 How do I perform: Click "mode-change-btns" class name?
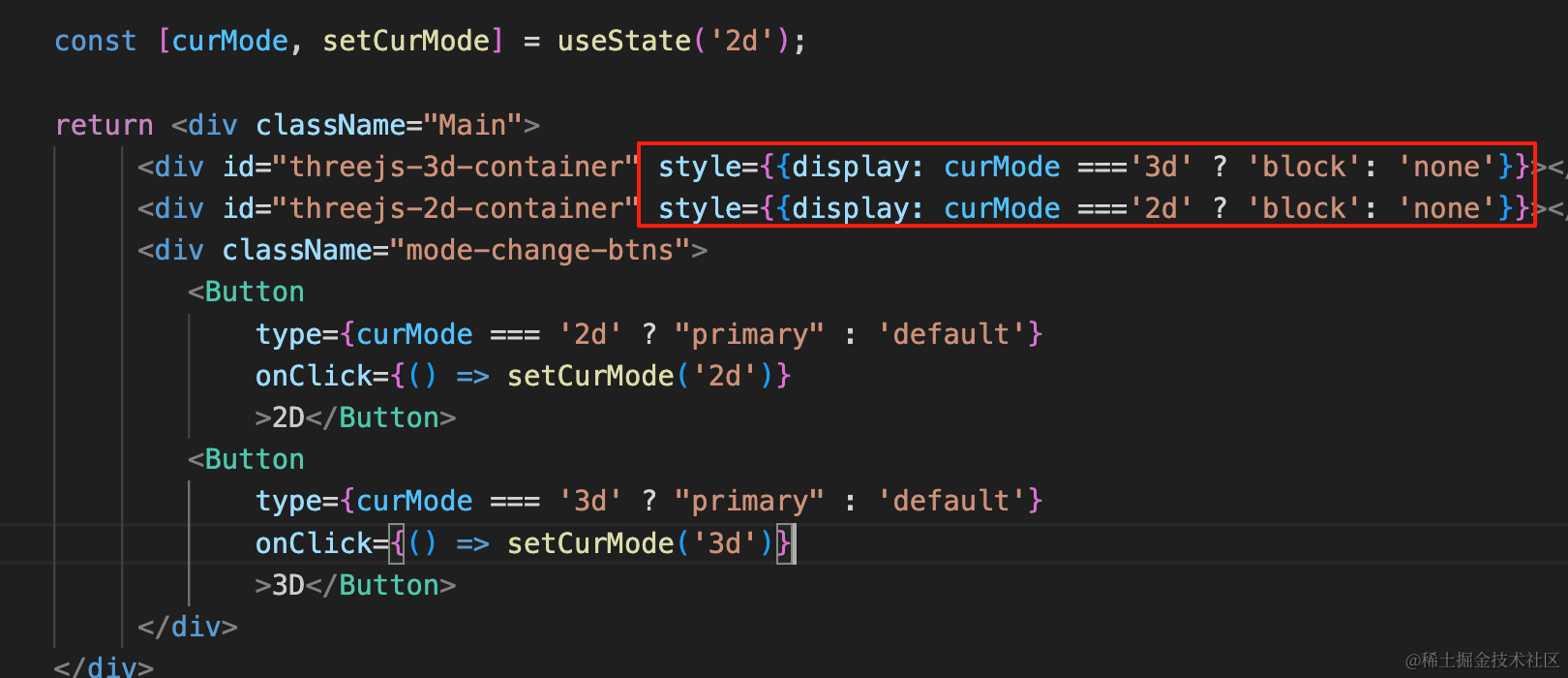point(539,250)
